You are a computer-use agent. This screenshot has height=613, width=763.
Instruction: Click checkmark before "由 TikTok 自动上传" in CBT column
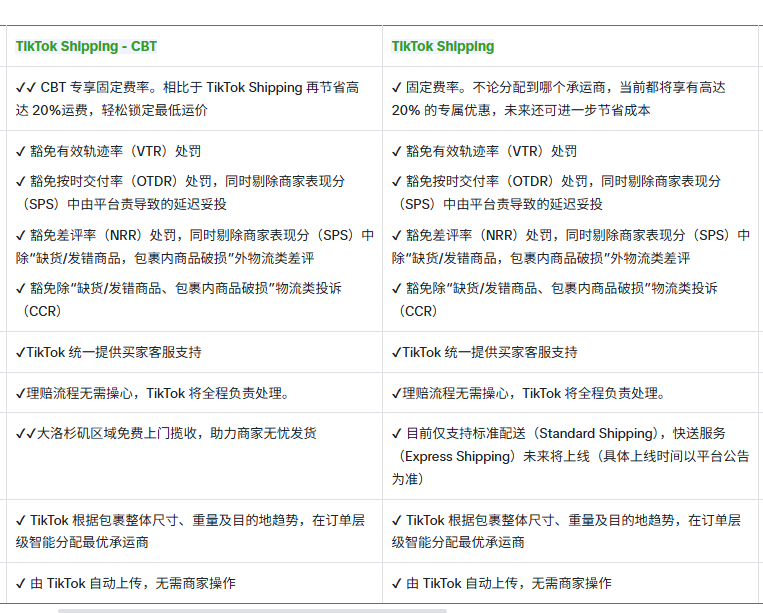pyautogui.click(x=21, y=583)
